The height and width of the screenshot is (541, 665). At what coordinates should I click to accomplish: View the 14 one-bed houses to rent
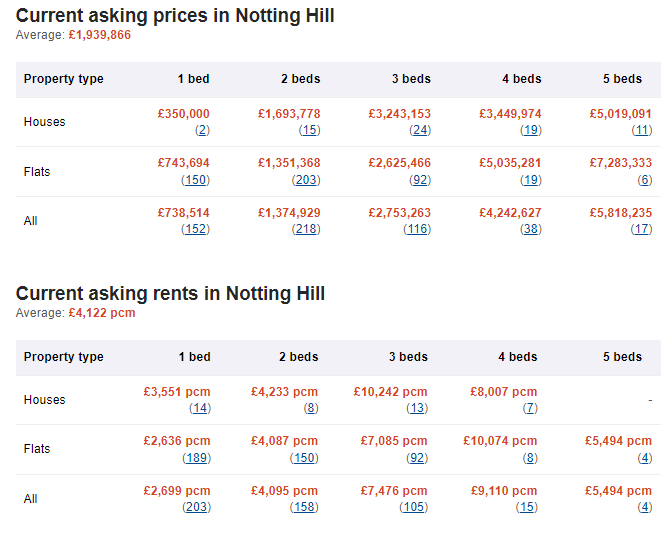(200, 408)
